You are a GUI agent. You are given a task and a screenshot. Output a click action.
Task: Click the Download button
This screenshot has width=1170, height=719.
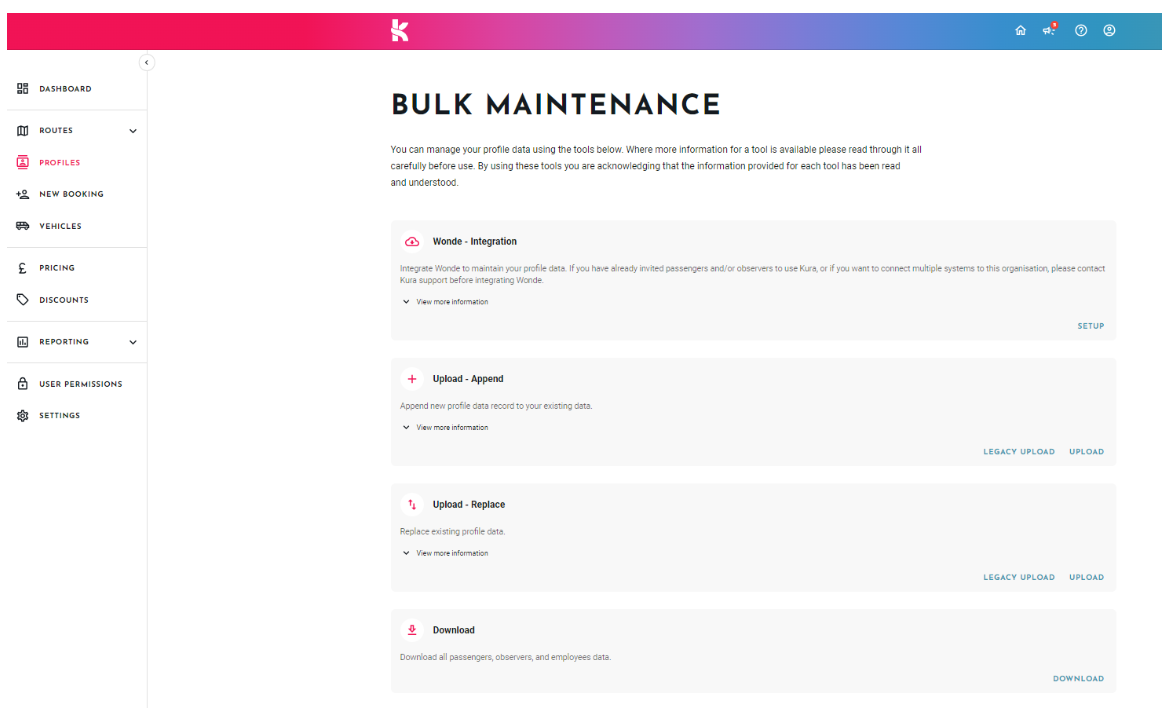tap(1078, 679)
